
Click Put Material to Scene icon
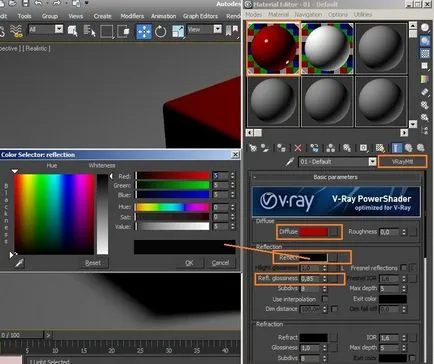click(265, 148)
